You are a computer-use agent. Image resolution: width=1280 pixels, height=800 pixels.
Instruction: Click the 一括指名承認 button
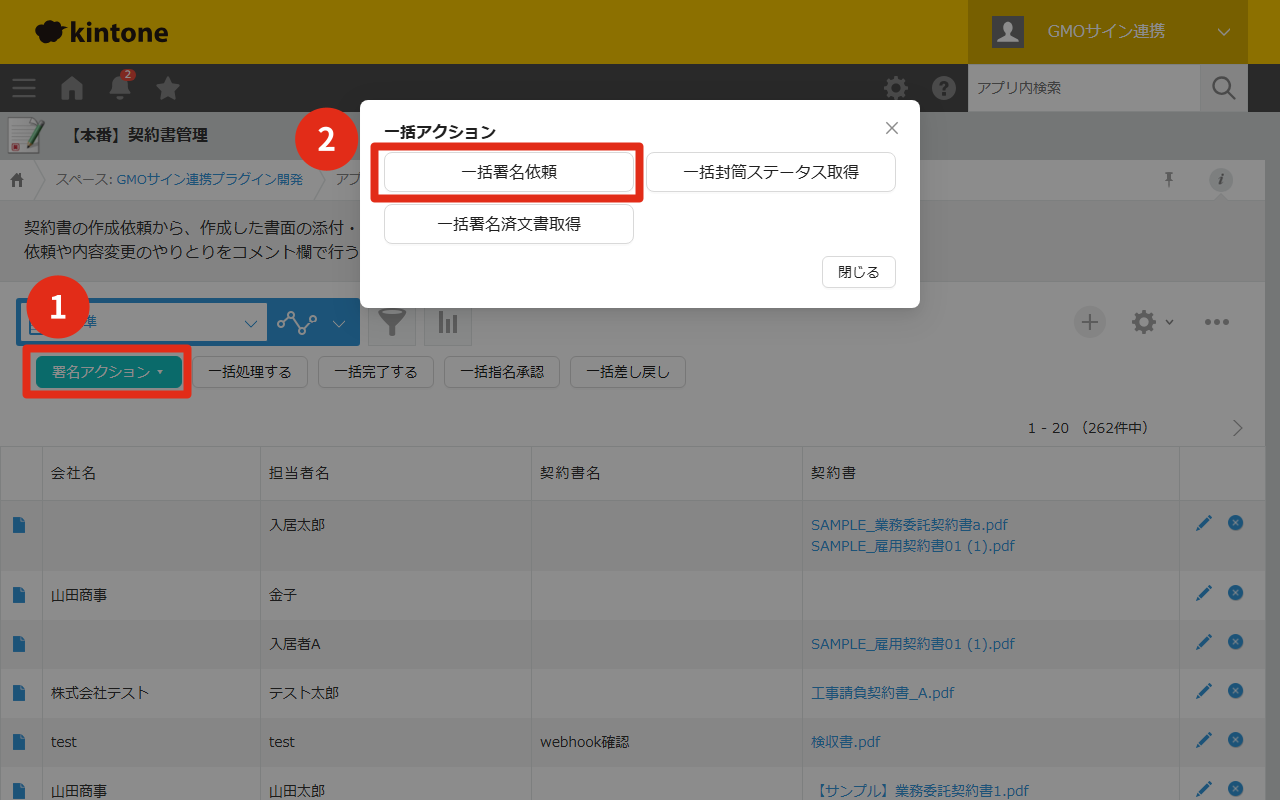click(x=502, y=372)
